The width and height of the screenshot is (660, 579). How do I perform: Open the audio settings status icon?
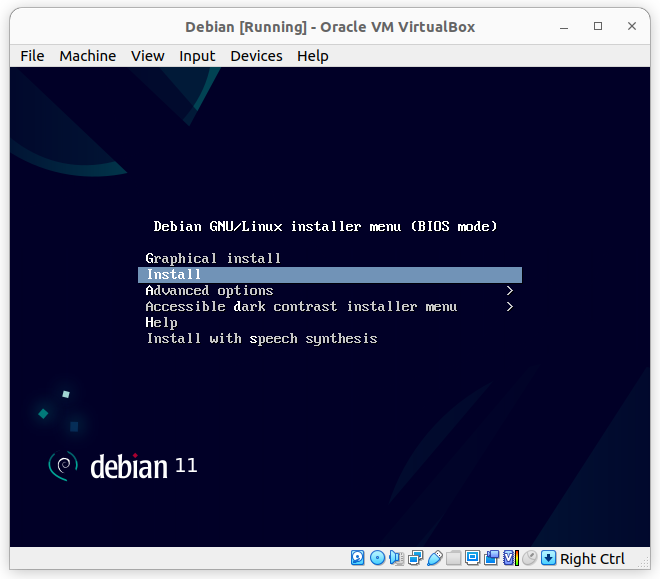pyautogui.click(x=396, y=558)
